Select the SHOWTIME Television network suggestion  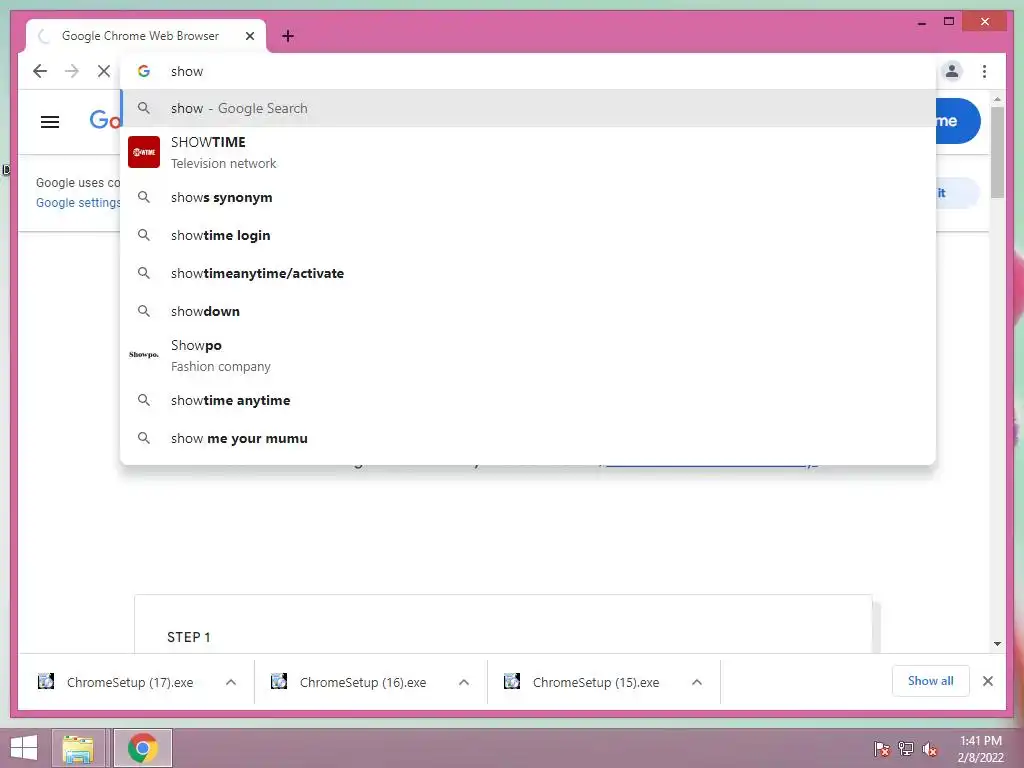click(528, 152)
